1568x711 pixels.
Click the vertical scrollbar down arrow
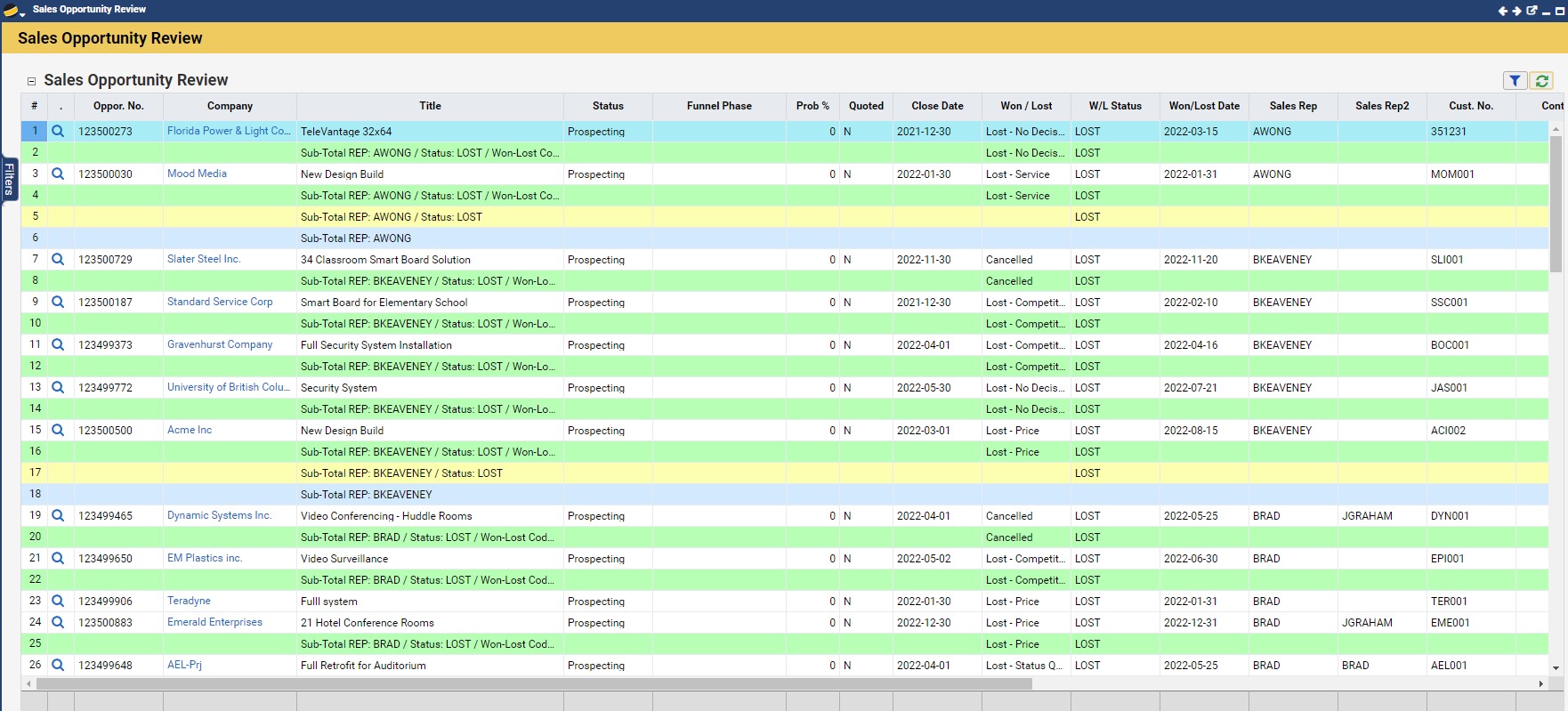pyautogui.click(x=1556, y=668)
